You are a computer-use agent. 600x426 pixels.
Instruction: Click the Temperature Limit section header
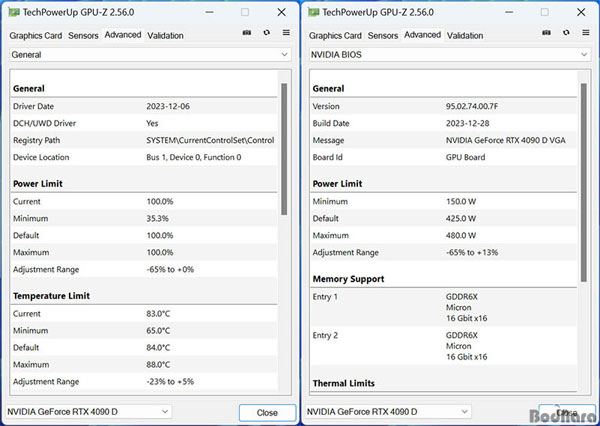pos(51,296)
